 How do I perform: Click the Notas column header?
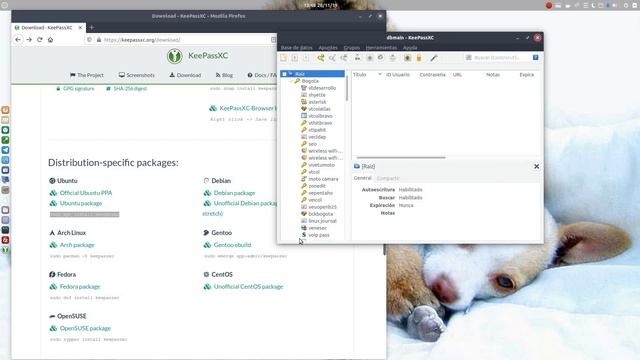[x=493, y=75]
